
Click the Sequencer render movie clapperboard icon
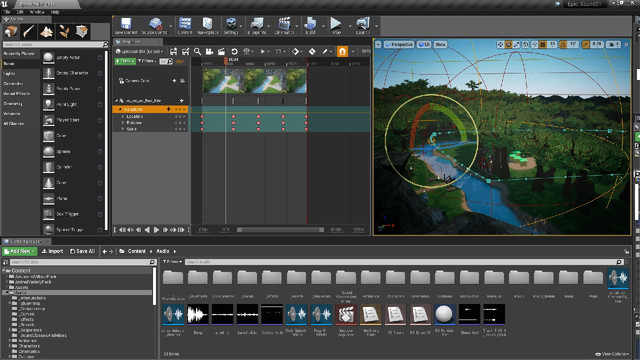pyautogui.click(x=221, y=51)
